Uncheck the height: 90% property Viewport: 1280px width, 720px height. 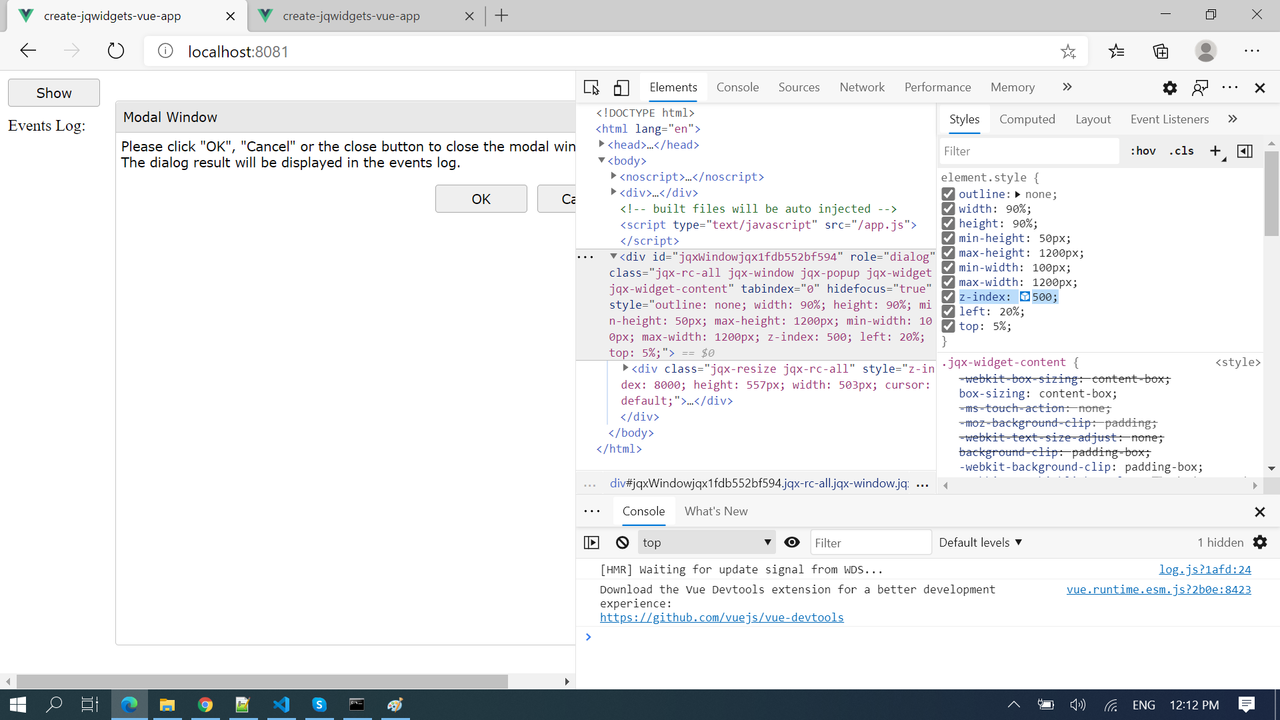tap(948, 223)
